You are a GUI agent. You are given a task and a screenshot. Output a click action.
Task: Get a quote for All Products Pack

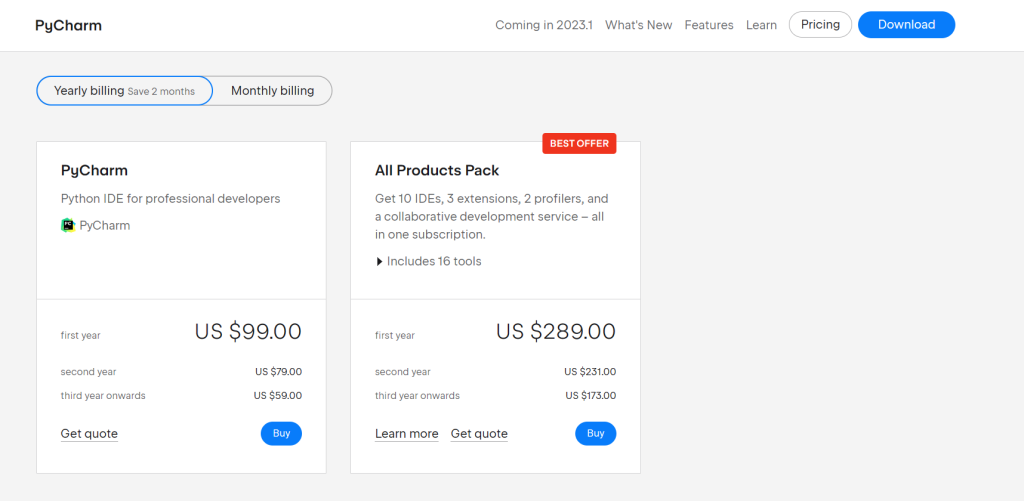click(479, 434)
